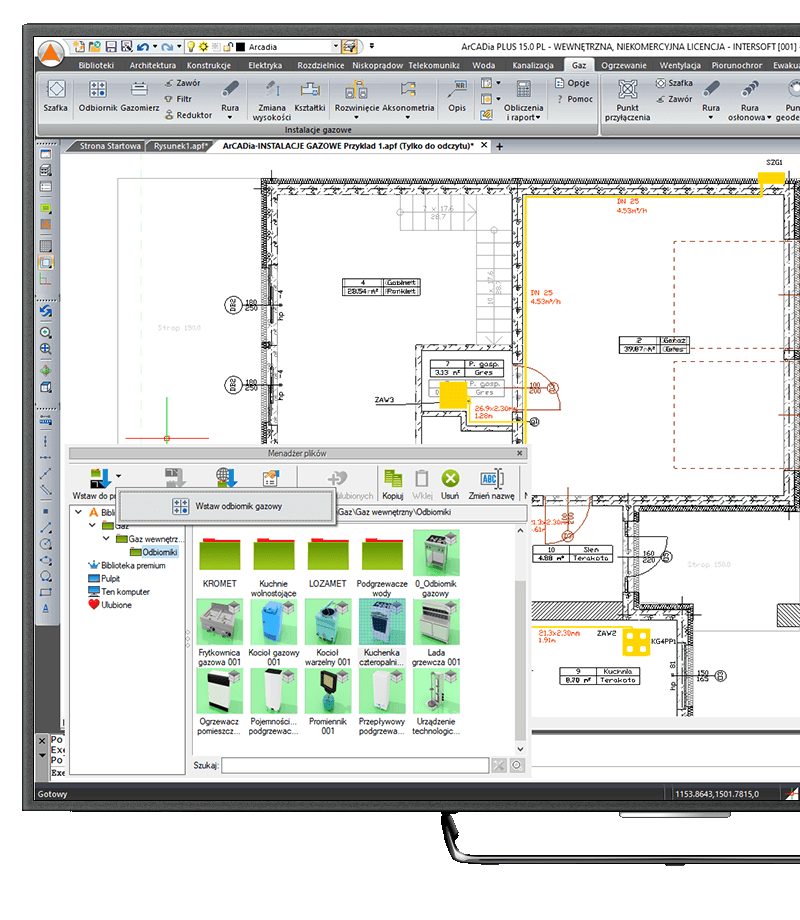The width and height of the screenshot is (800, 920).
Task: Select the Opis description tool
Action: click(457, 96)
